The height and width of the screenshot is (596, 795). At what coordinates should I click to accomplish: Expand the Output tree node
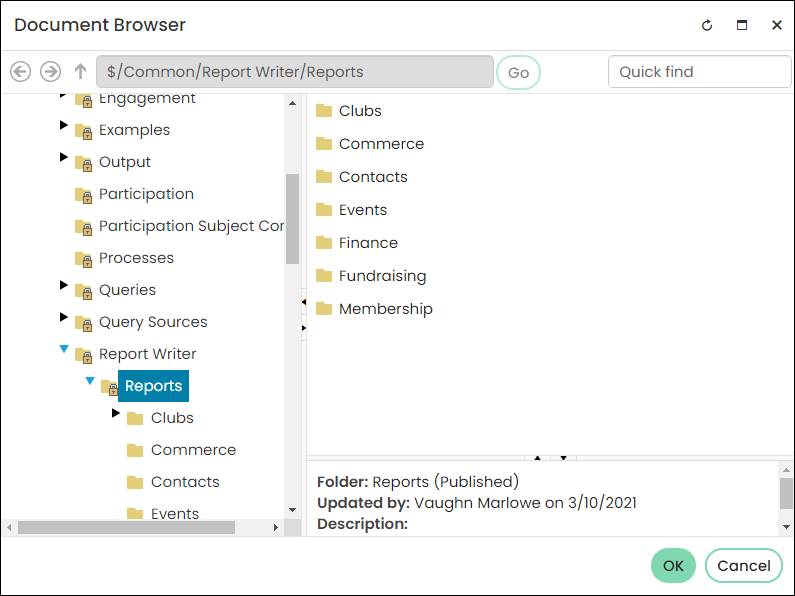pos(63,157)
